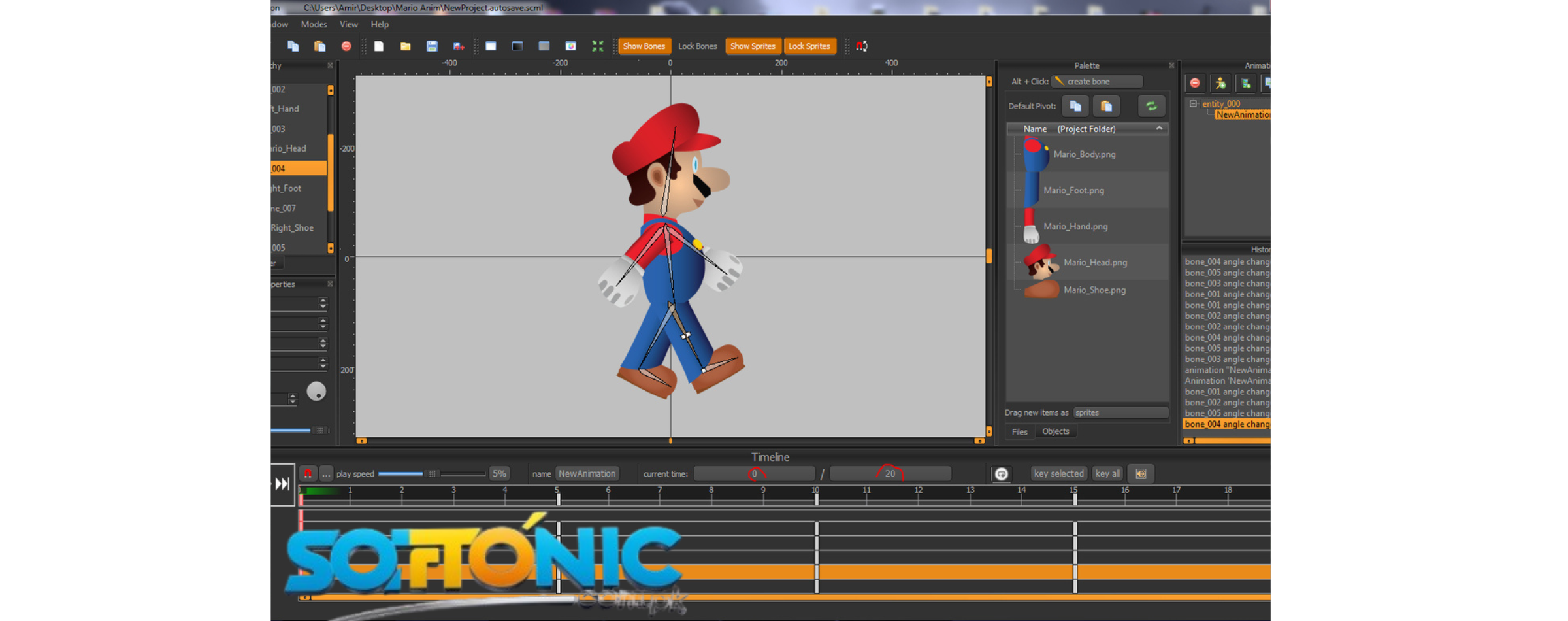
Task: Open the Help menu
Action: click(x=380, y=24)
